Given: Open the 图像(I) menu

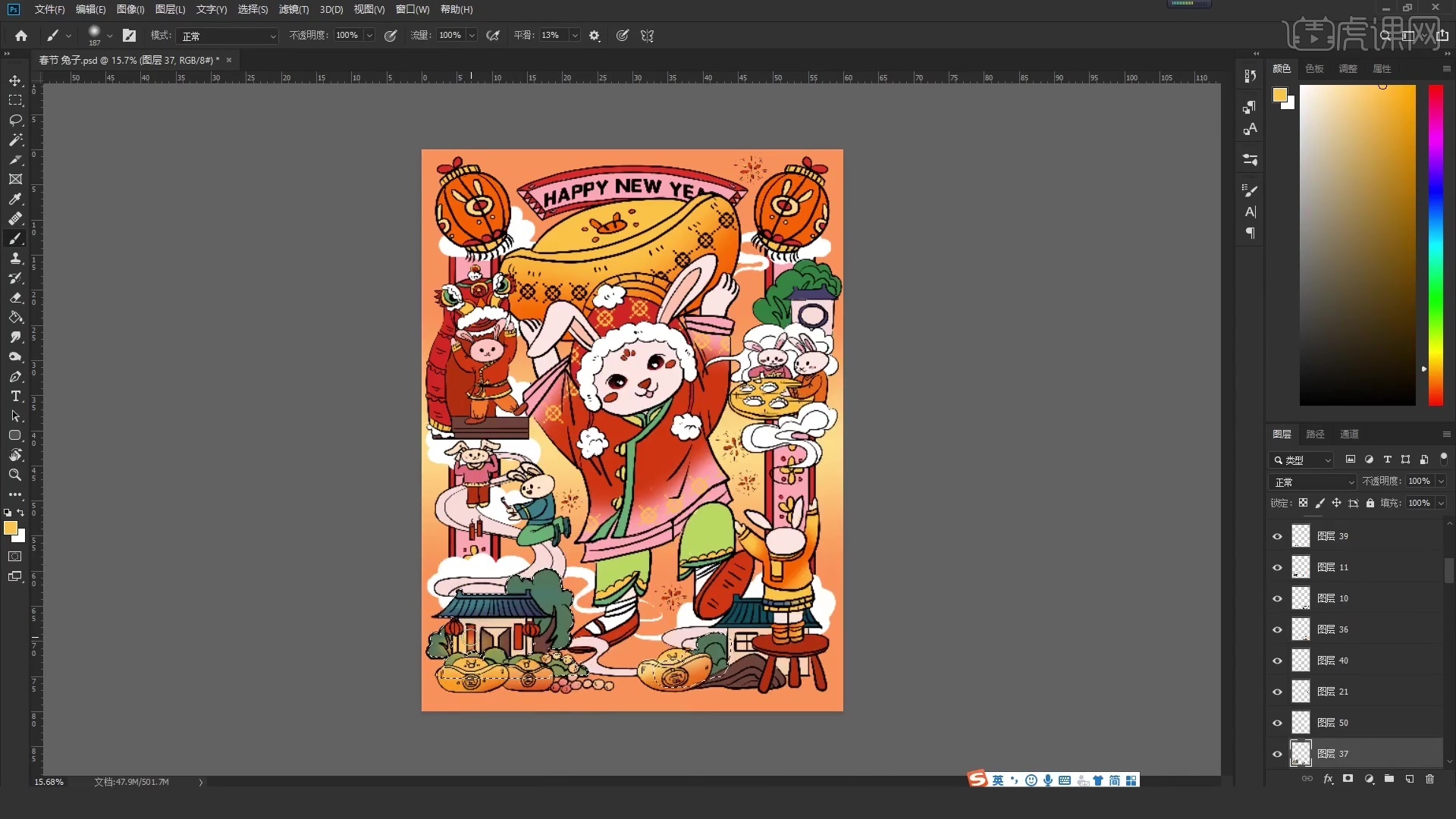Looking at the screenshot, I should (x=130, y=9).
